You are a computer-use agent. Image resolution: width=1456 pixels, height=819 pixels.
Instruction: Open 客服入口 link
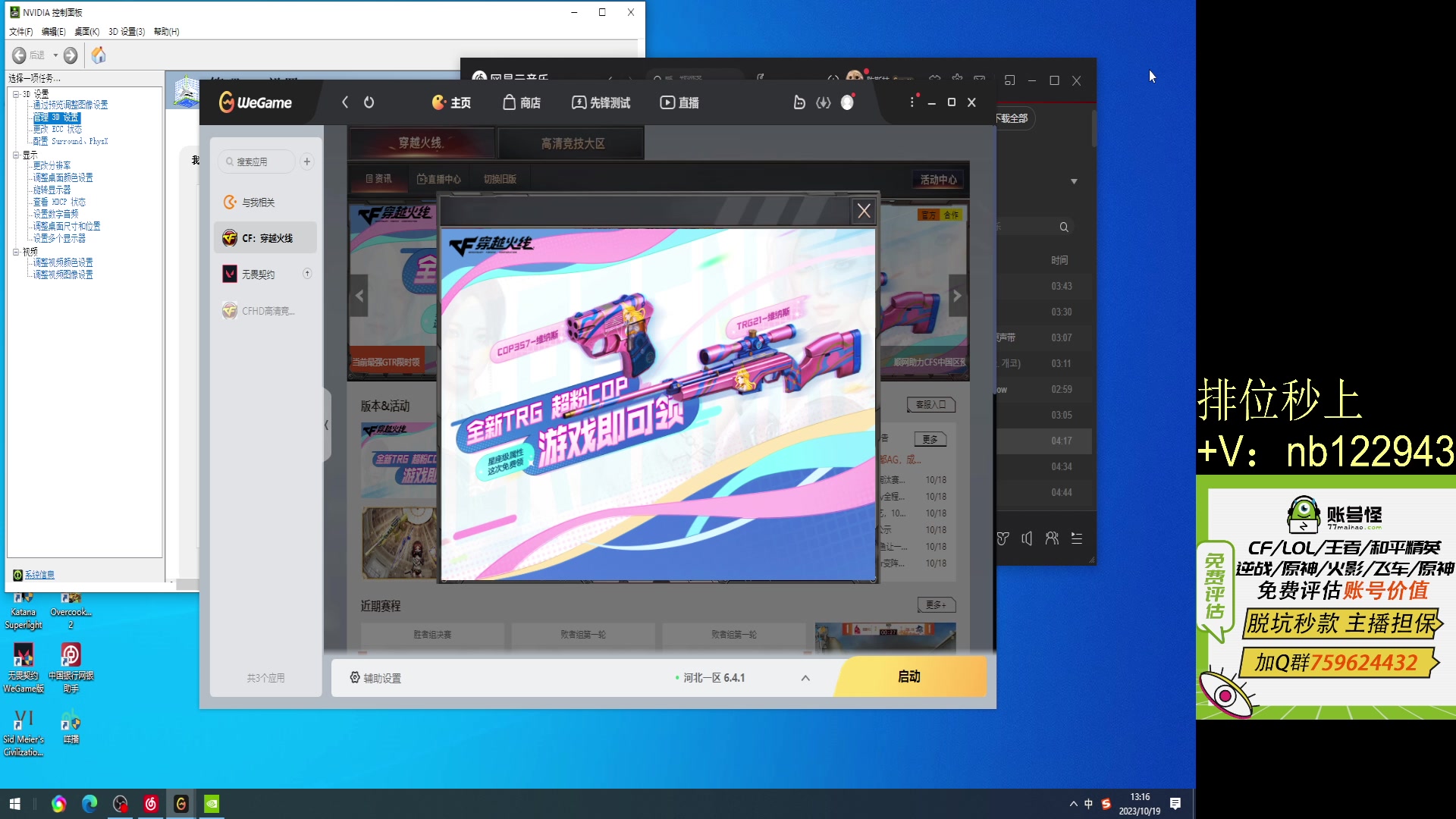931,405
